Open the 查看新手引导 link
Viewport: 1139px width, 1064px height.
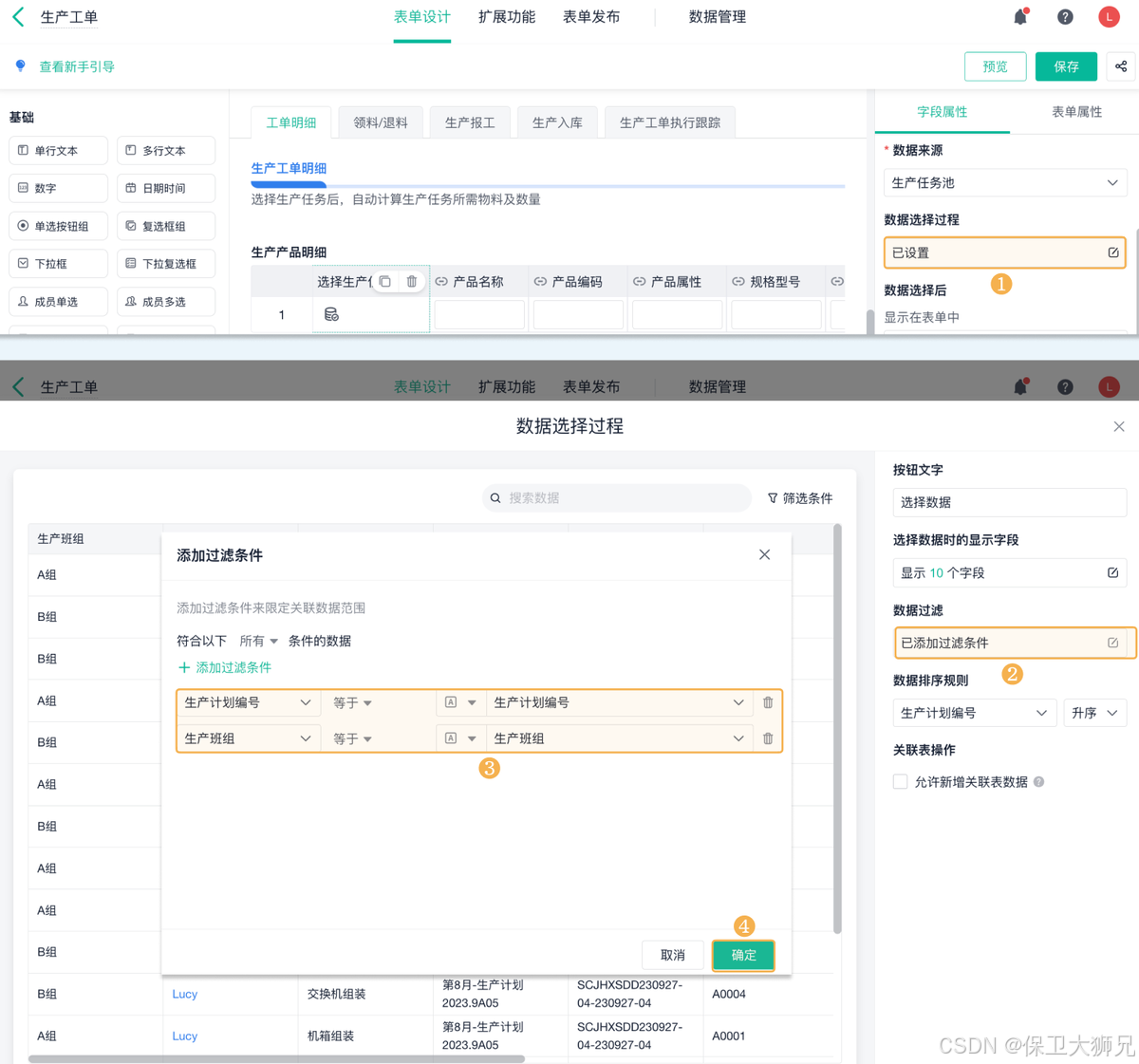pyautogui.click(x=77, y=66)
